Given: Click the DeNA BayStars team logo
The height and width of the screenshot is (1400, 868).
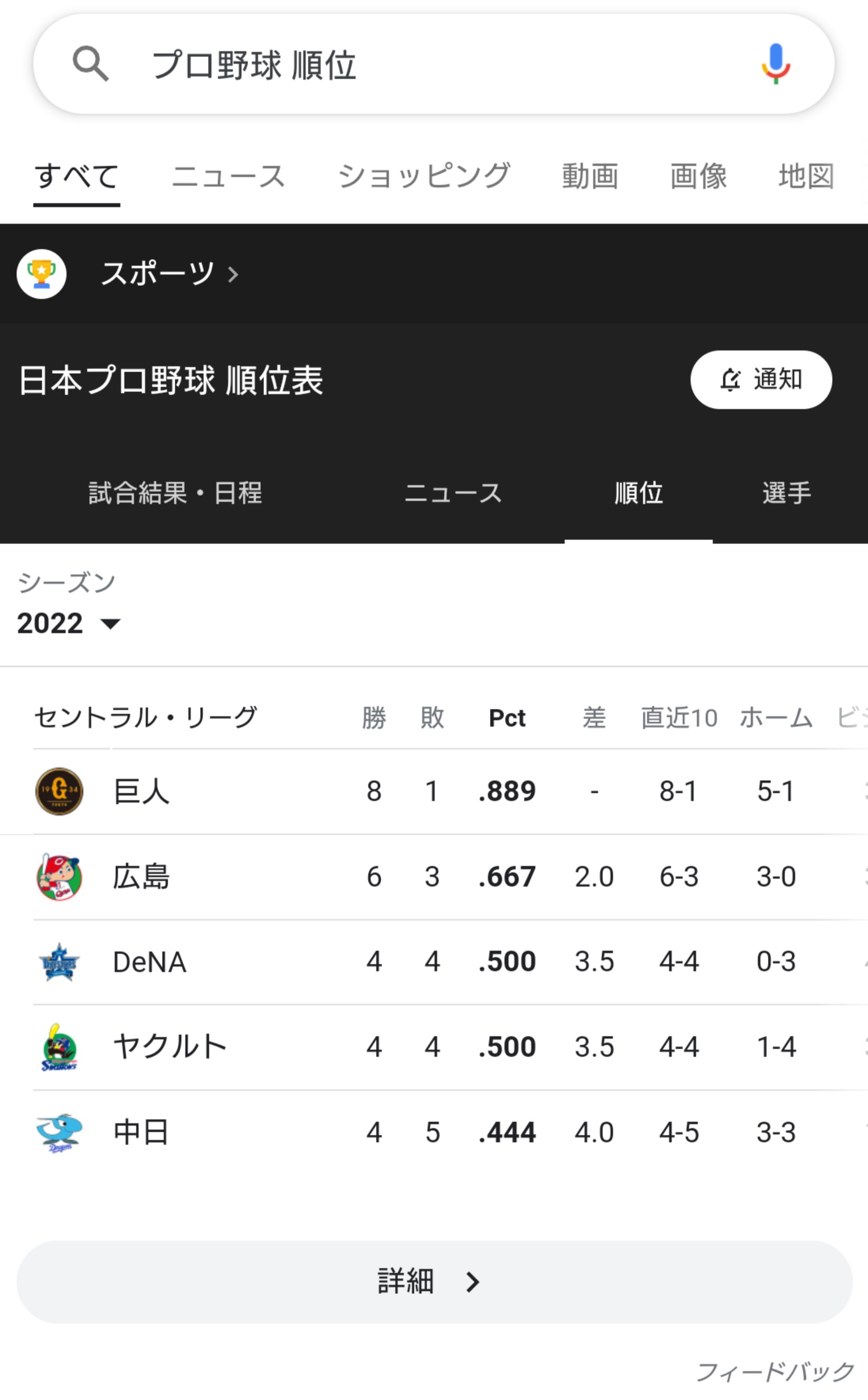Looking at the screenshot, I should click(x=59, y=962).
